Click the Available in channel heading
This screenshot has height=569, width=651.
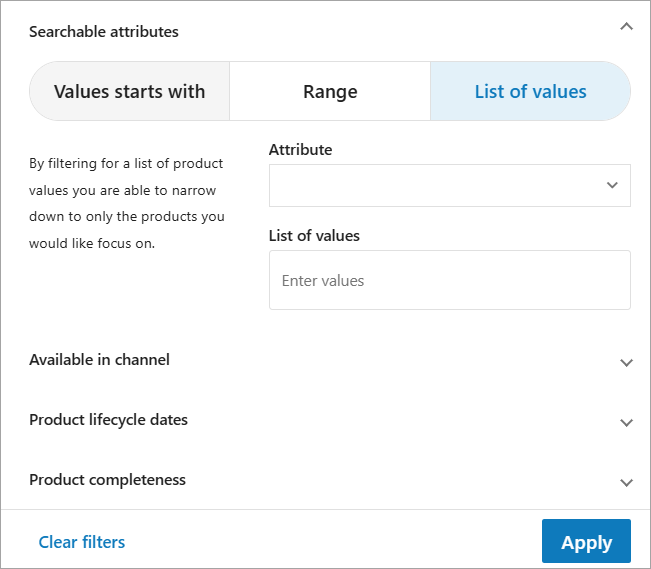click(x=99, y=360)
